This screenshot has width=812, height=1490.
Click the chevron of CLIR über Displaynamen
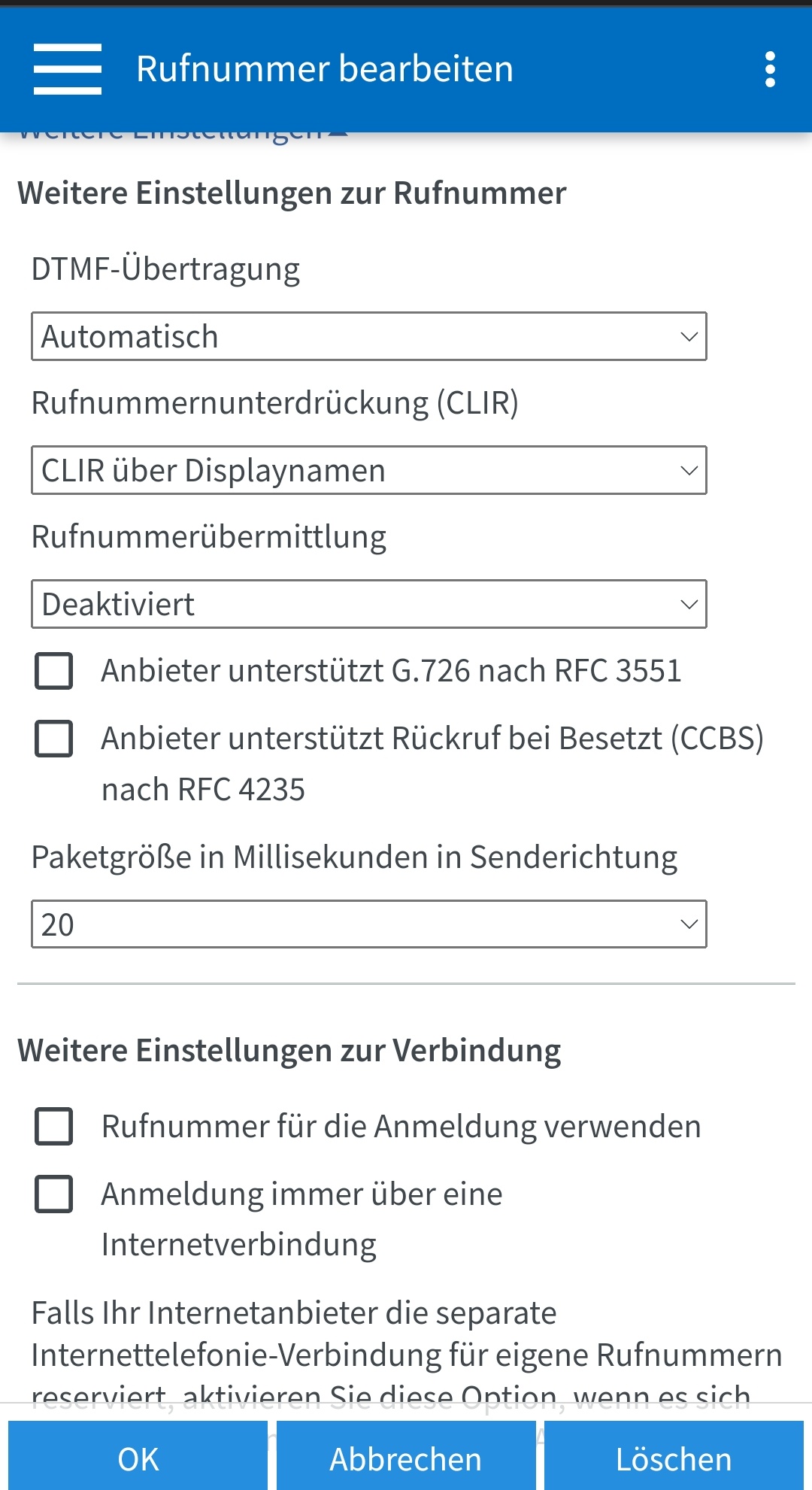pyautogui.click(x=689, y=470)
